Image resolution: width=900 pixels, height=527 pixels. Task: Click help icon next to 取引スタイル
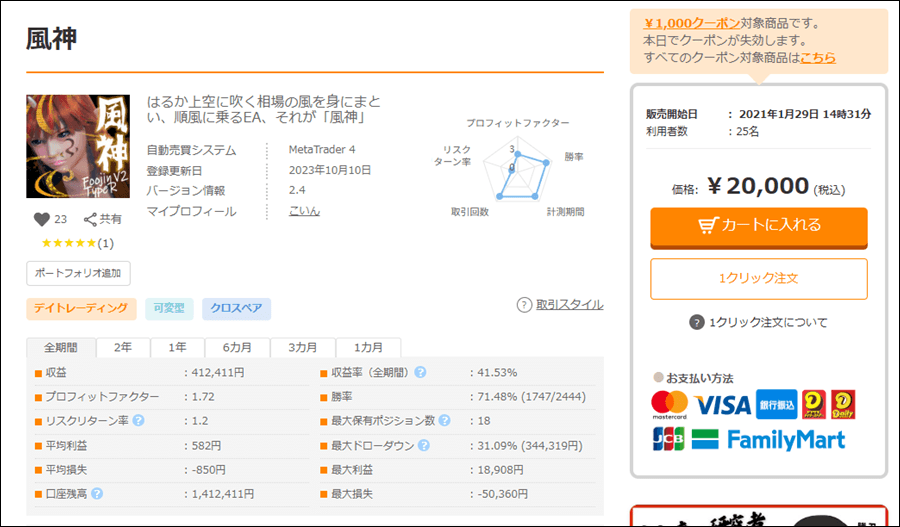[x=524, y=305]
